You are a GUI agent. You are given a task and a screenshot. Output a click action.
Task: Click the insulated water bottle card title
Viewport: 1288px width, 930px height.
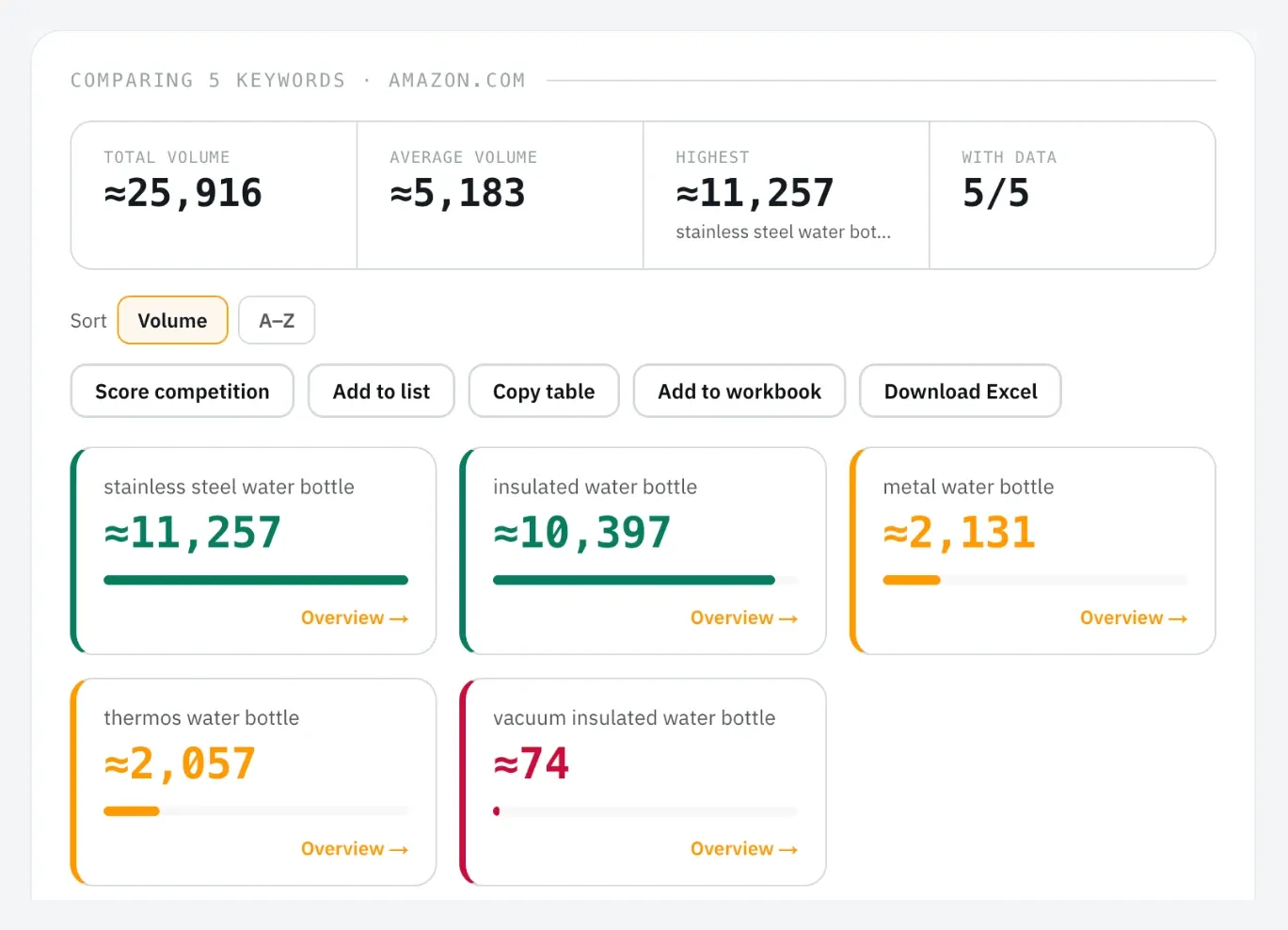click(595, 487)
